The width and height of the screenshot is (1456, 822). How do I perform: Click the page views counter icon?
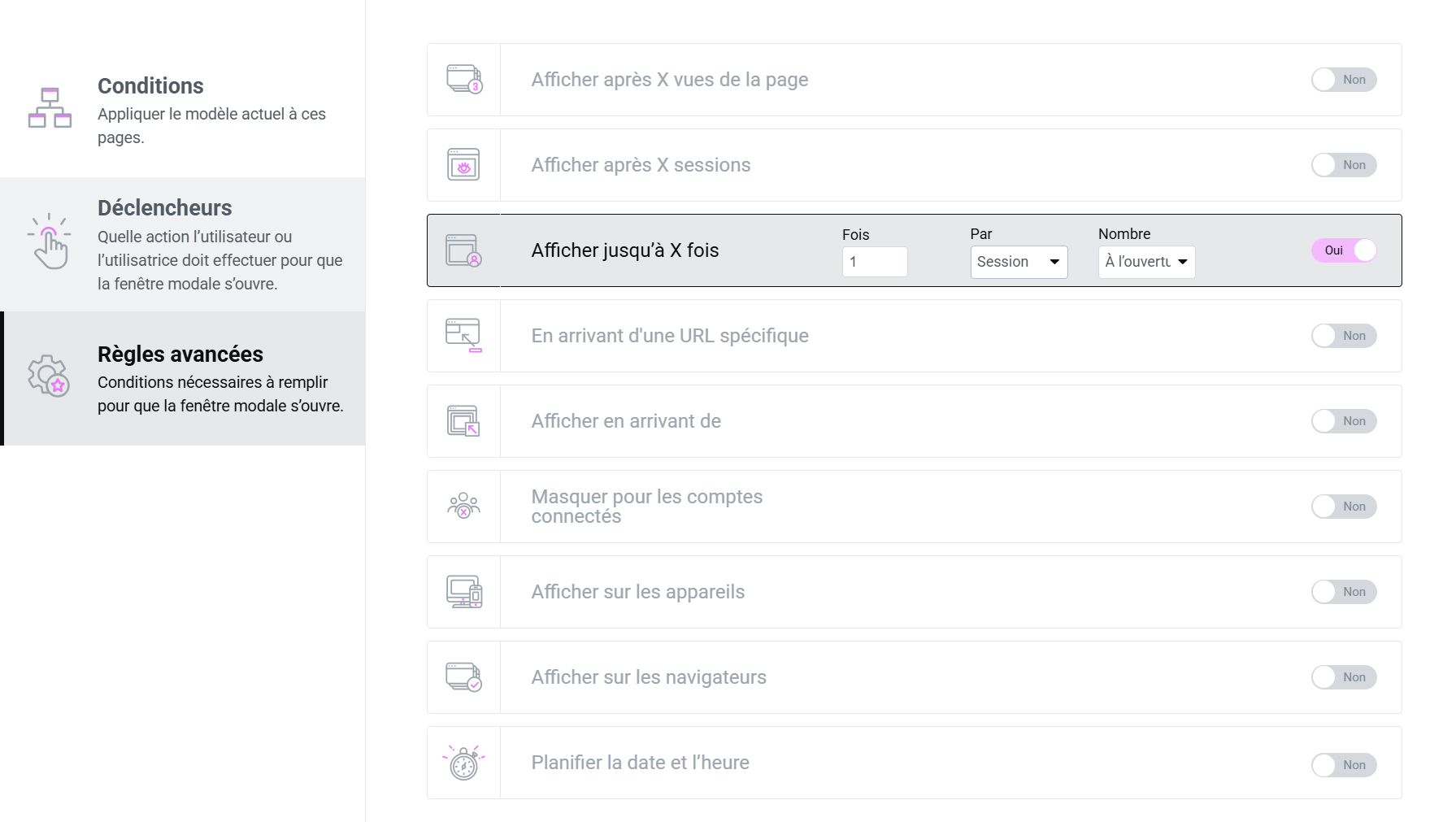[x=464, y=80]
